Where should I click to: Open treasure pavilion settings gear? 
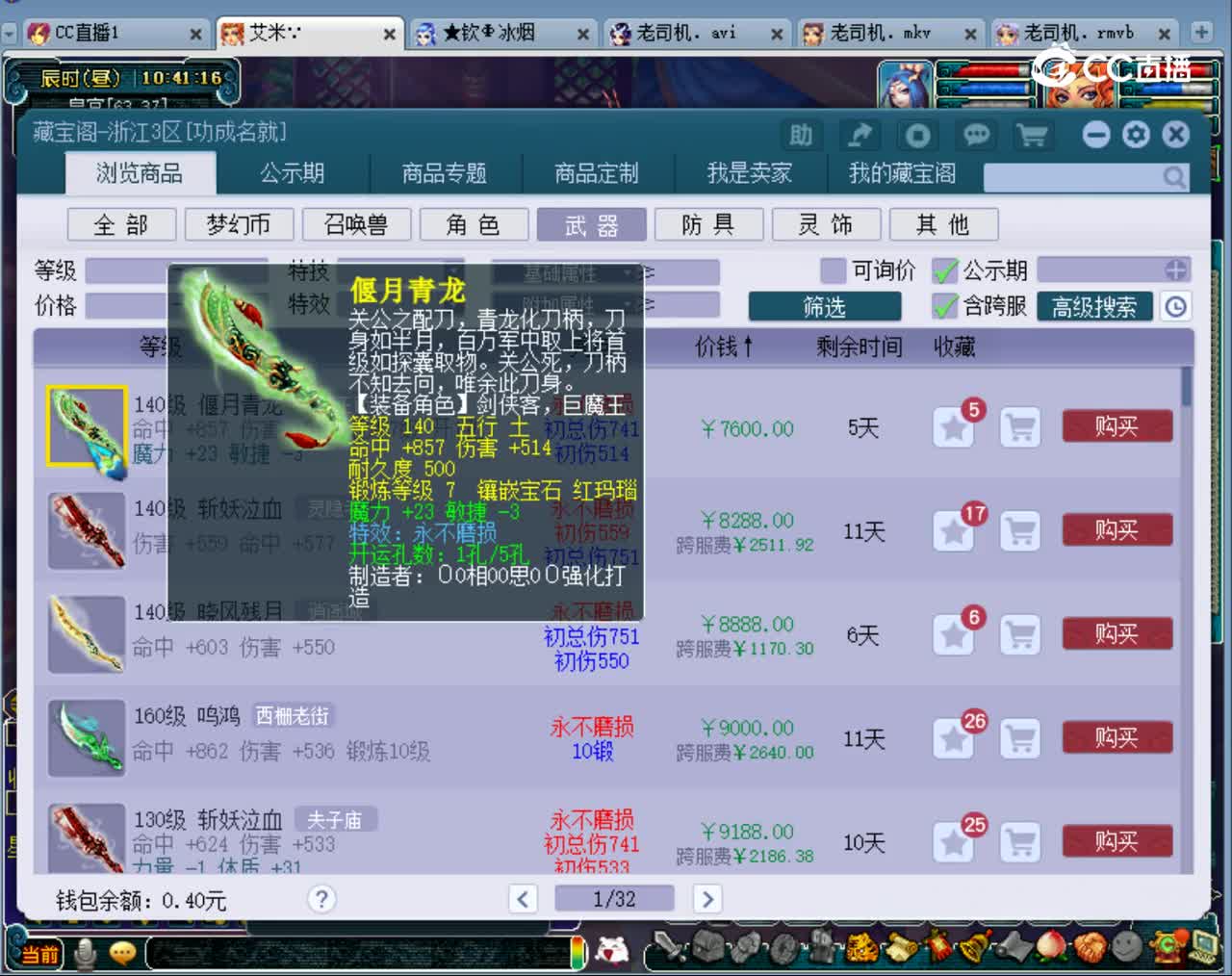coord(1136,134)
